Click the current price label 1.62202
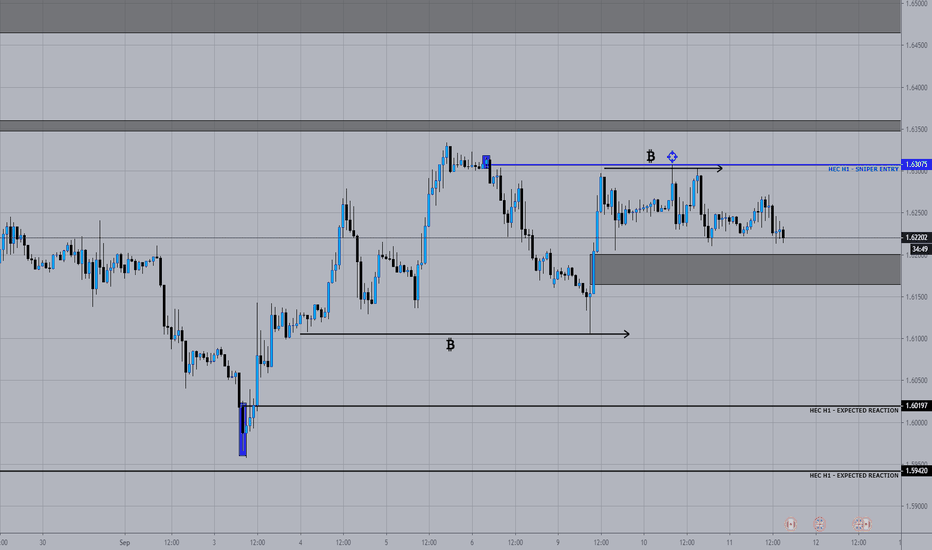The width and height of the screenshot is (932, 550). point(916,237)
